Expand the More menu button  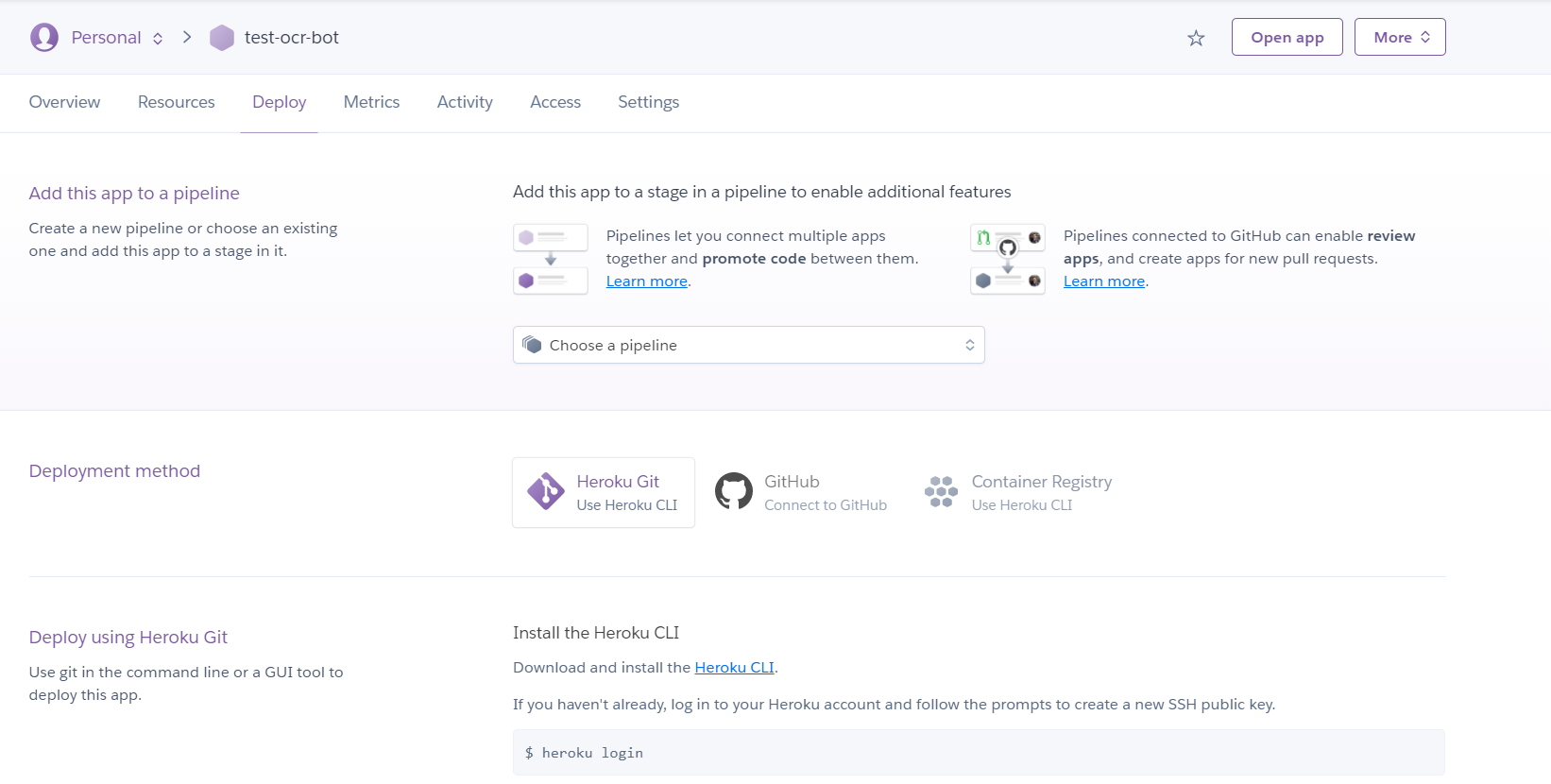[x=1400, y=37]
